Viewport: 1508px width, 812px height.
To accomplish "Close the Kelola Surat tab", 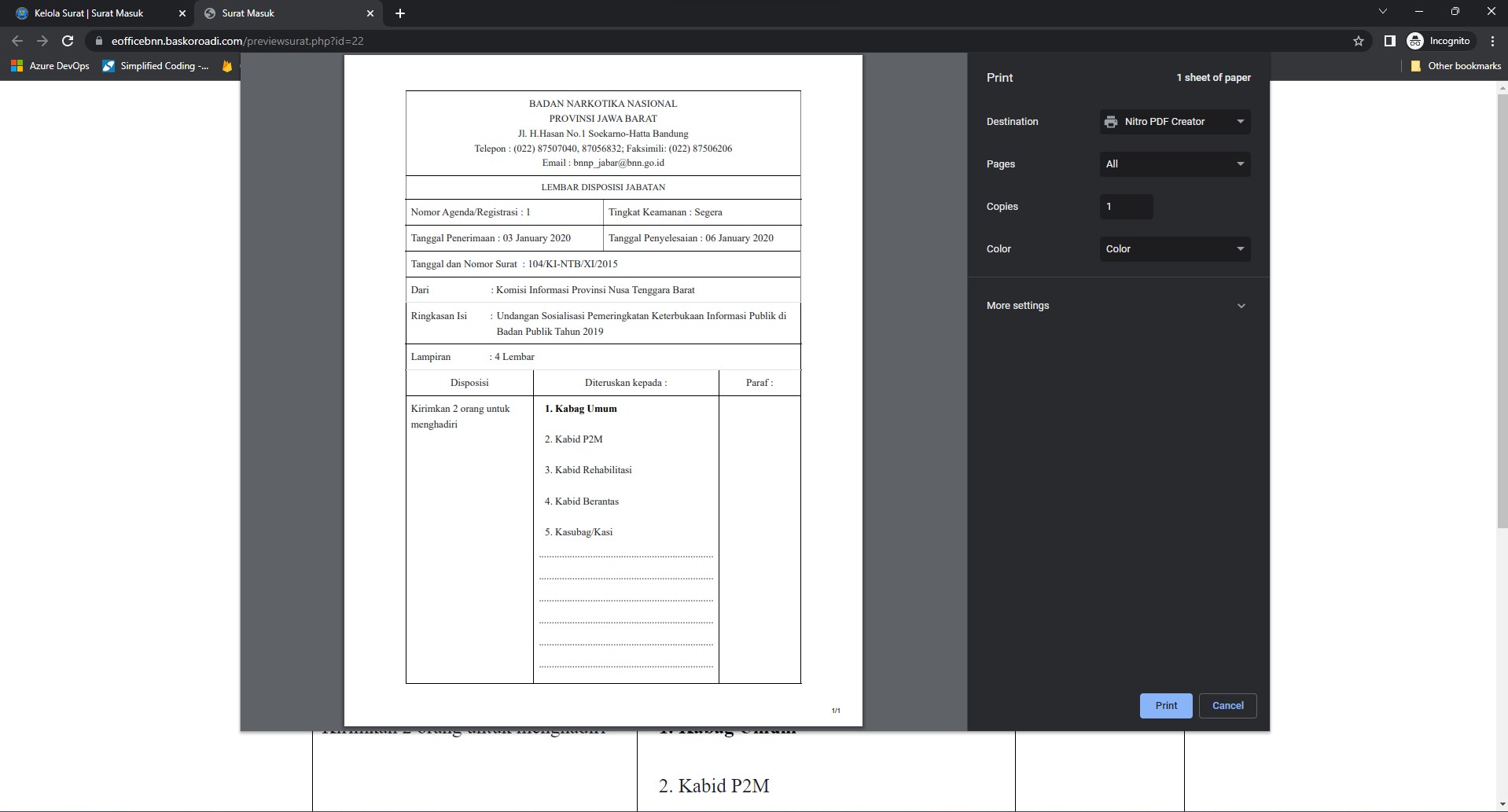I will 182,13.
